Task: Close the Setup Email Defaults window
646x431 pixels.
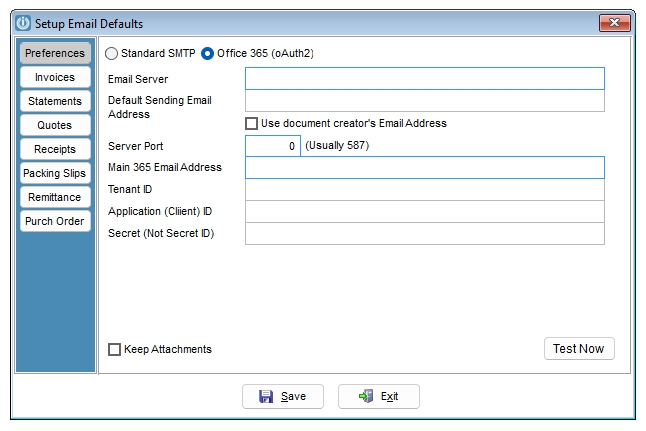Action: coord(614,23)
